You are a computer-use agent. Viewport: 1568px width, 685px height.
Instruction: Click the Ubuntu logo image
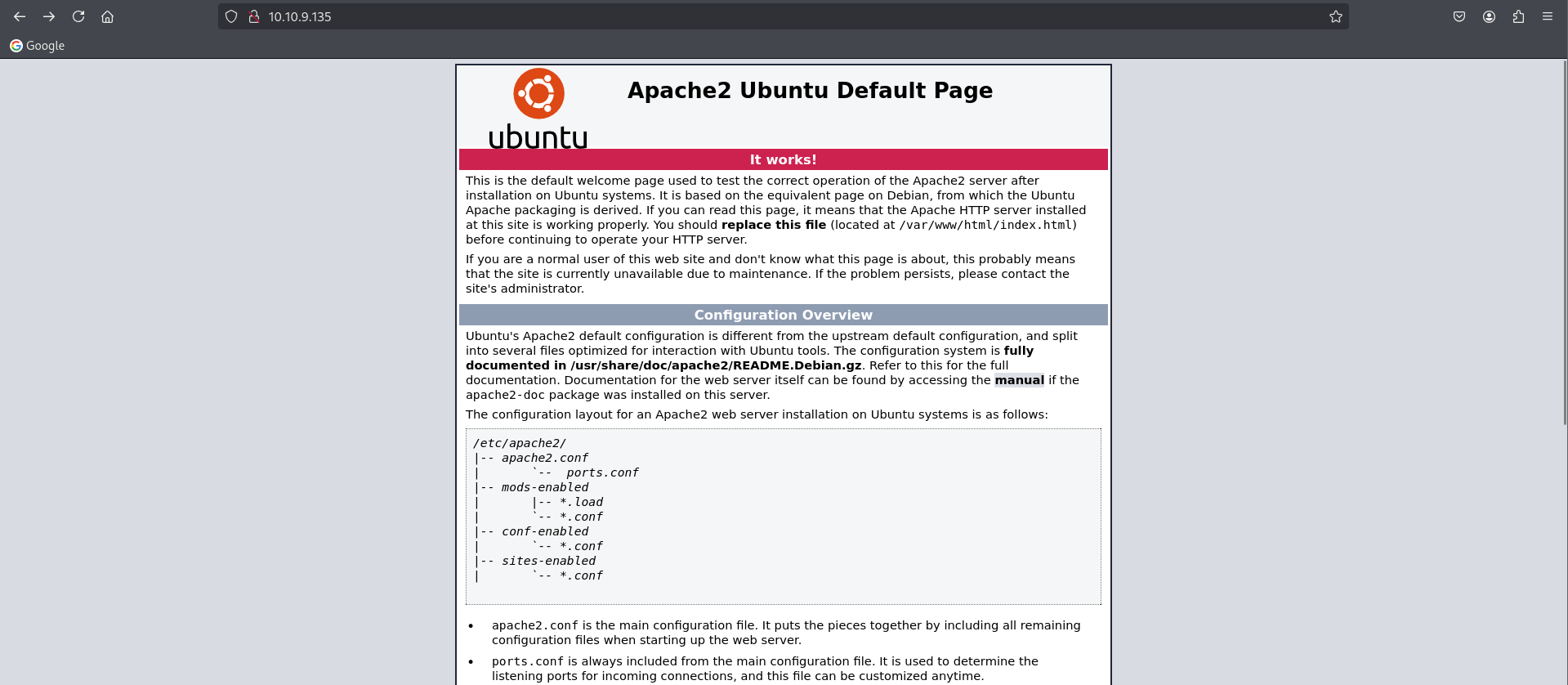(538, 109)
